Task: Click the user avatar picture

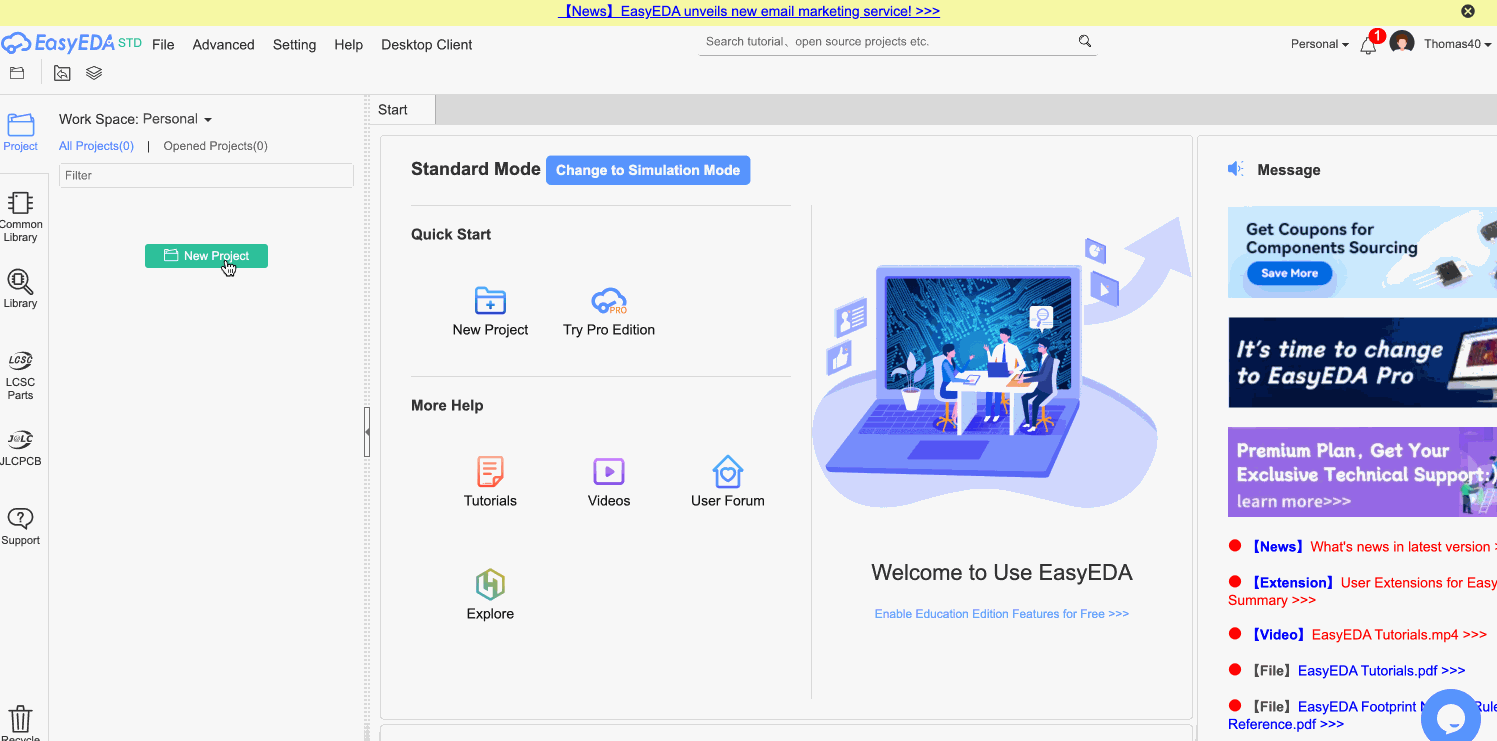Action: [x=1402, y=43]
